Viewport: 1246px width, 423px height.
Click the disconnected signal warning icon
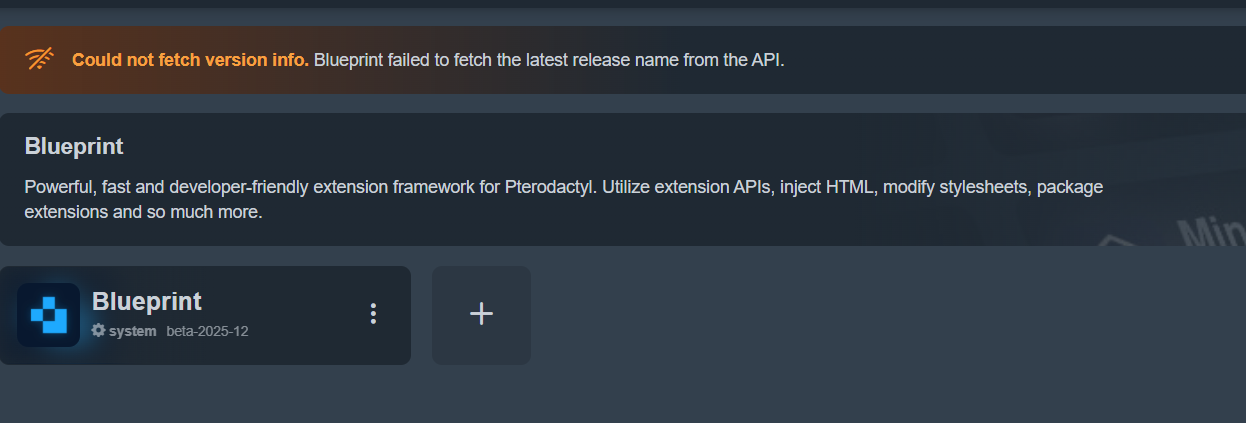coord(40,60)
